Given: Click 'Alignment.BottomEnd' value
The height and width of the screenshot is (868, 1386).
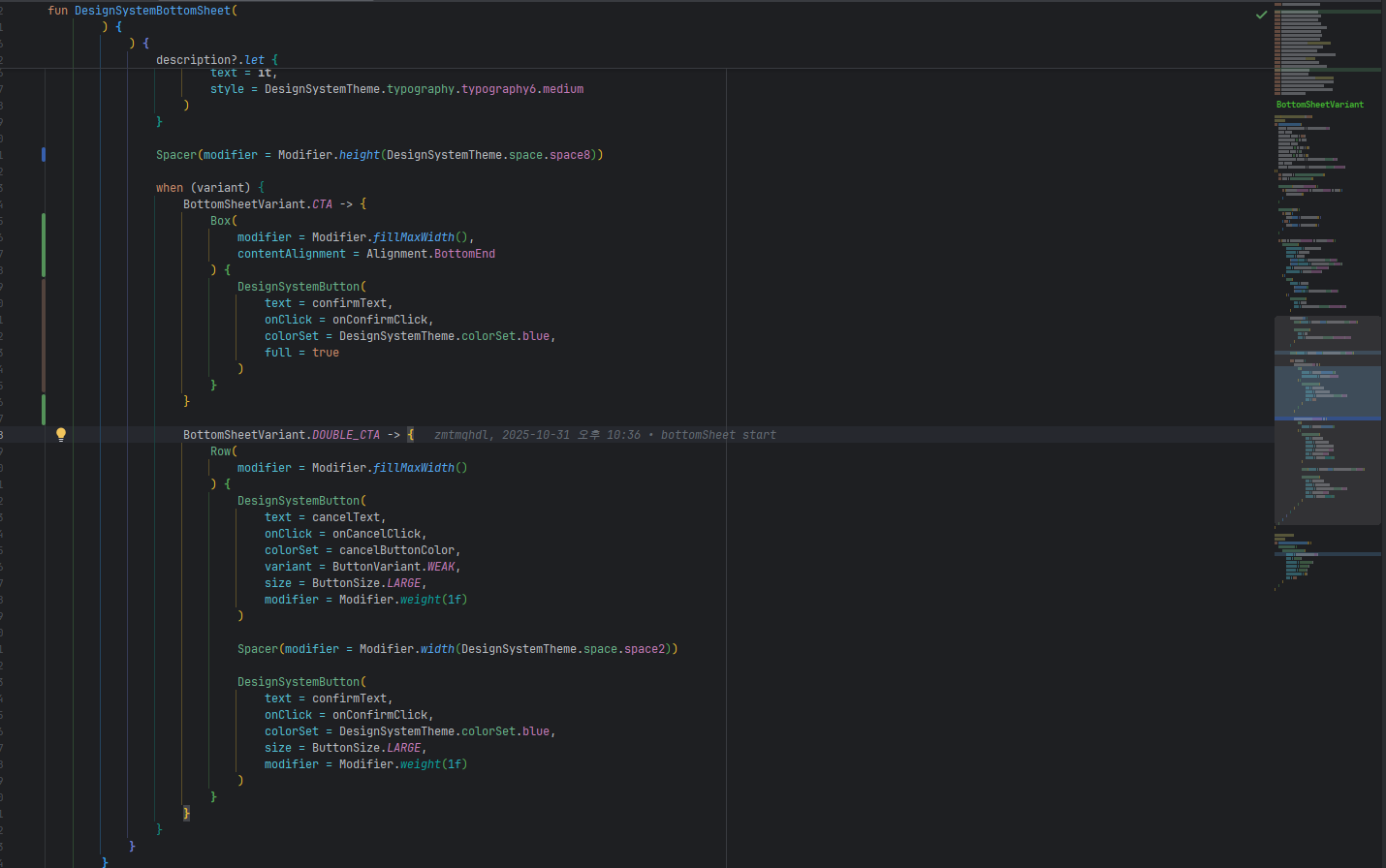Looking at the screenshot, I should tap(430, 254).
